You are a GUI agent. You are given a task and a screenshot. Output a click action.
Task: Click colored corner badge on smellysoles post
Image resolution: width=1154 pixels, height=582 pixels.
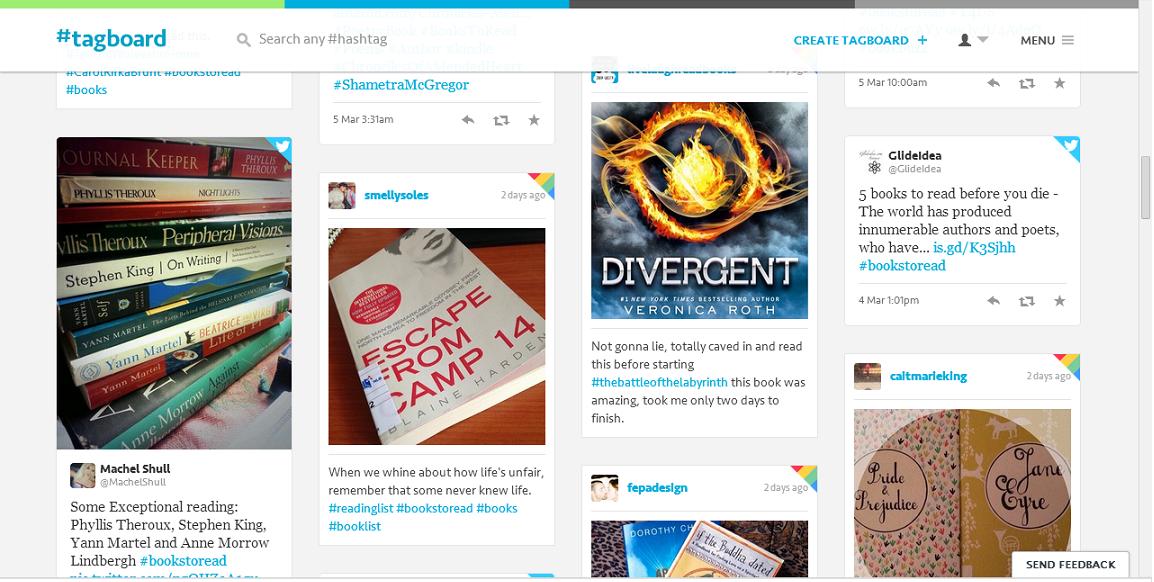pos(545,182)
